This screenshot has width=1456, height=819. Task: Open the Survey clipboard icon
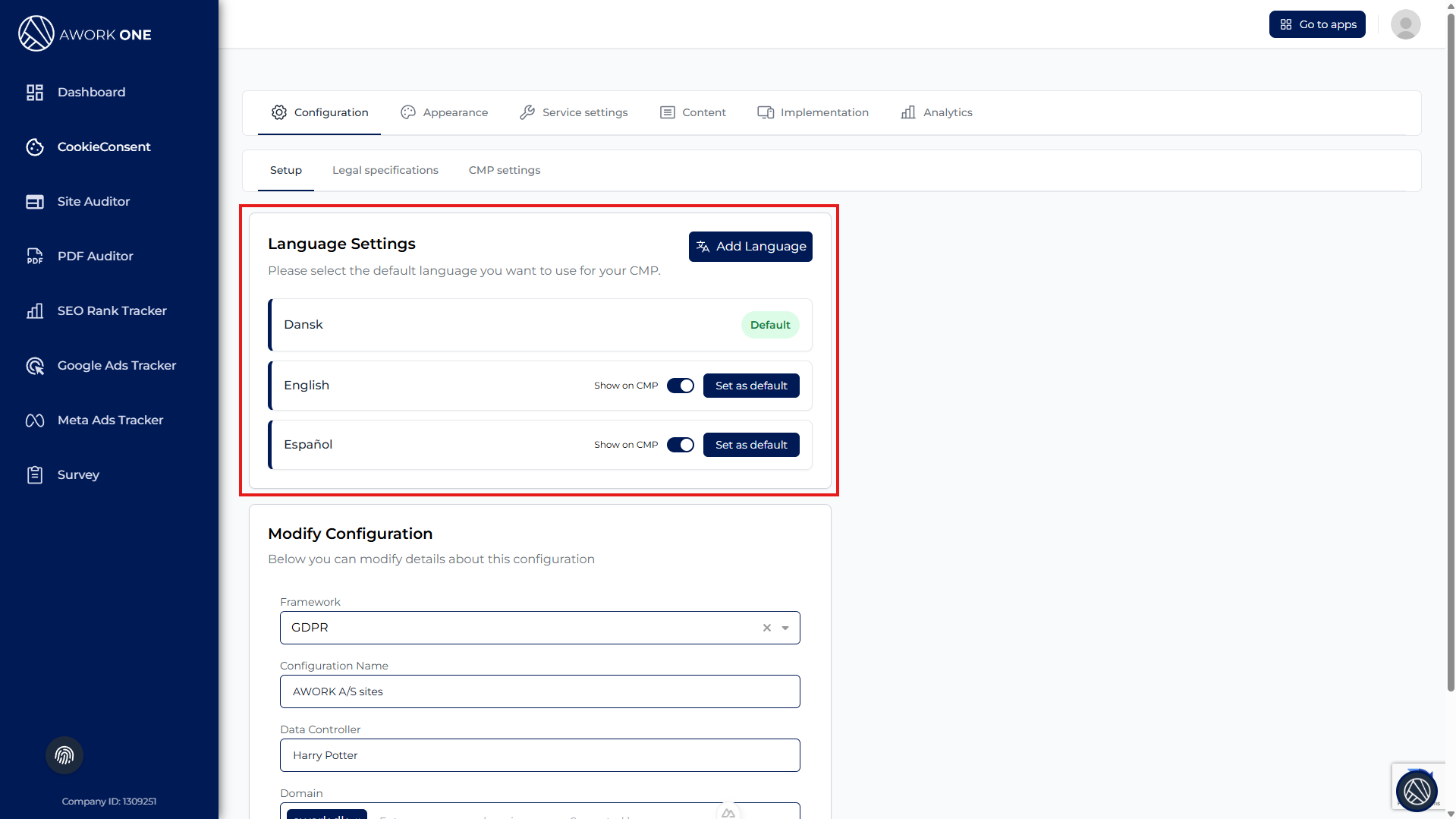35,475
